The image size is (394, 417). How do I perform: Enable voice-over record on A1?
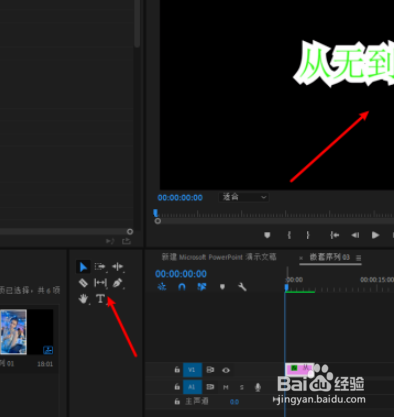pos(258,387)
